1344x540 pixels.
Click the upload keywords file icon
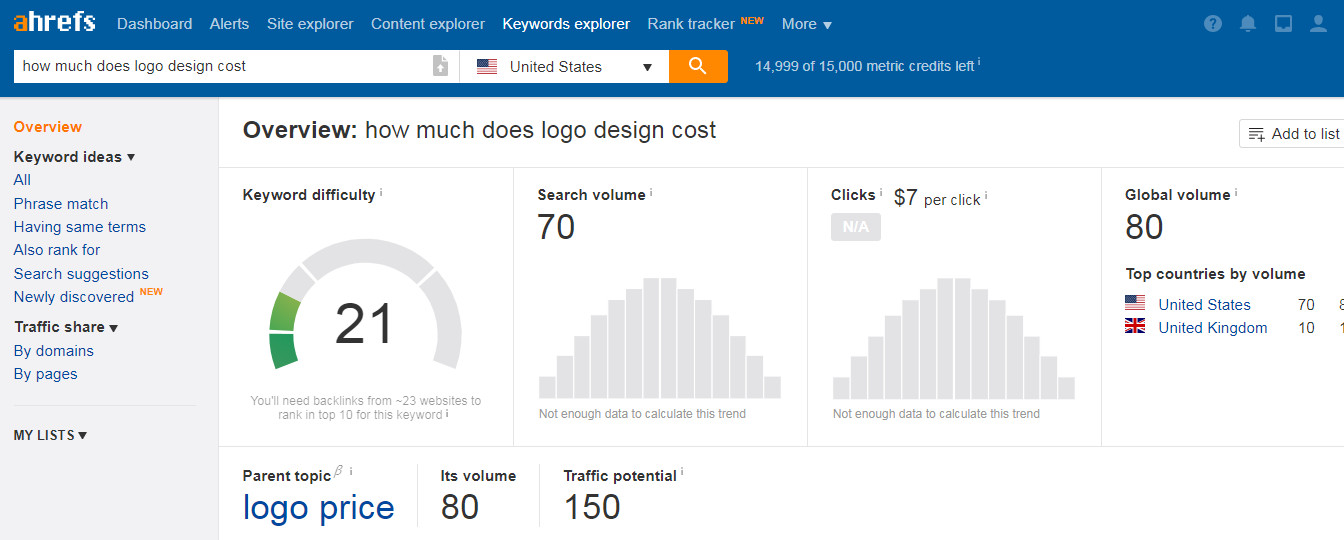coord(440,66)
